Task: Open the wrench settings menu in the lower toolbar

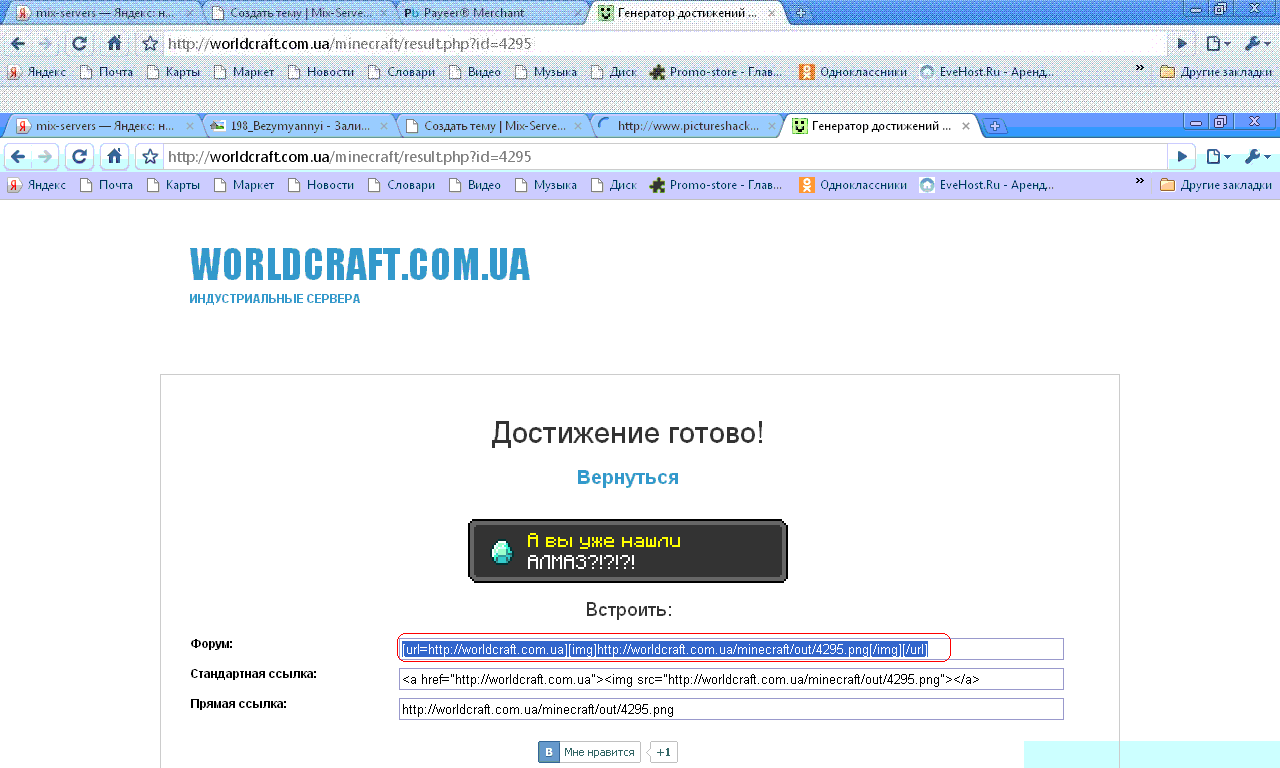Action: click(1257, 157)
